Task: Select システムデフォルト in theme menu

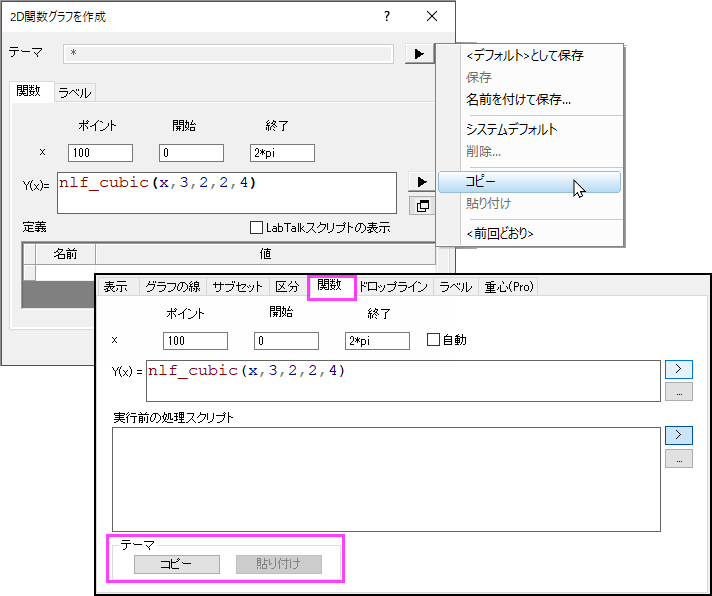Action: pos(511,129)
